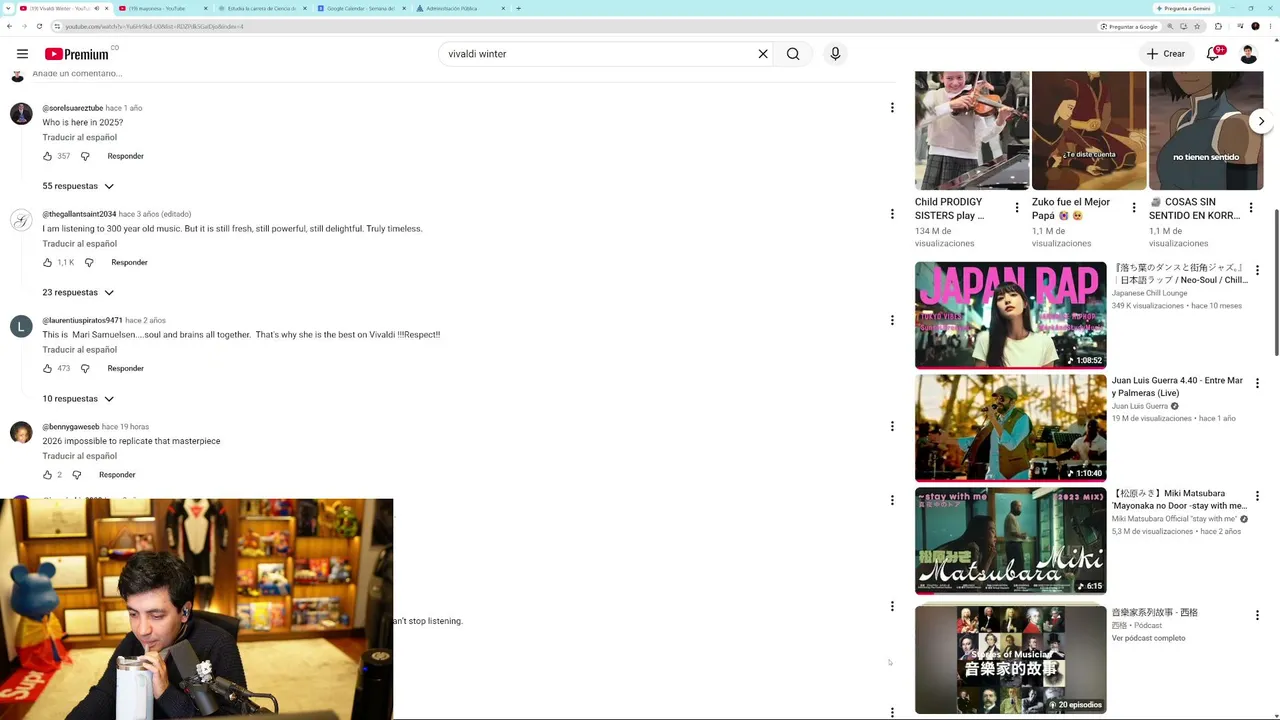The image size is (1280, 720).
Task: Dislike the '300 year old music' comment
Action: point(89,262)
